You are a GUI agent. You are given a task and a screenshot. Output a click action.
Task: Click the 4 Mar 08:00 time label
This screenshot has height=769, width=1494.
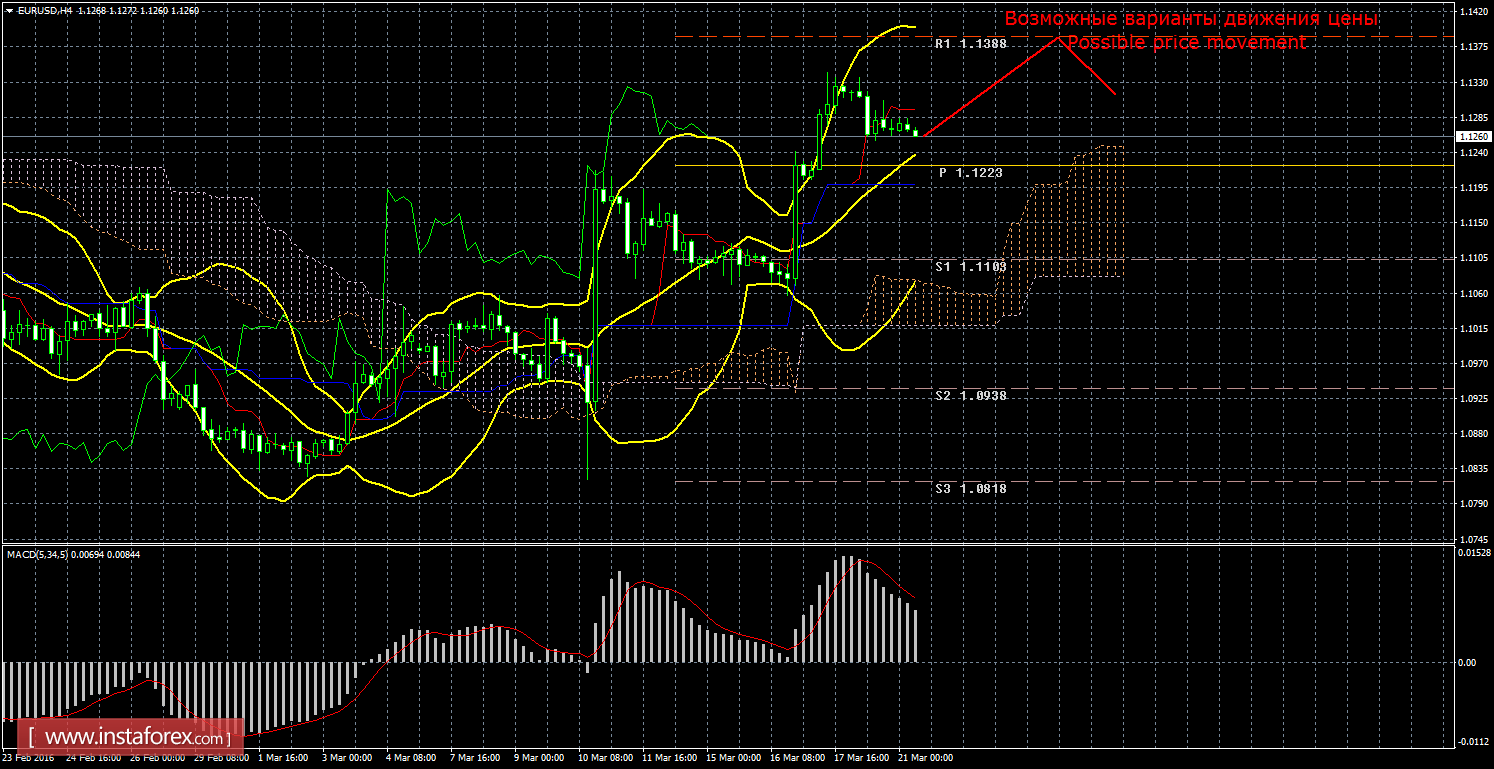pyautogui.click(x=411, y=759)
